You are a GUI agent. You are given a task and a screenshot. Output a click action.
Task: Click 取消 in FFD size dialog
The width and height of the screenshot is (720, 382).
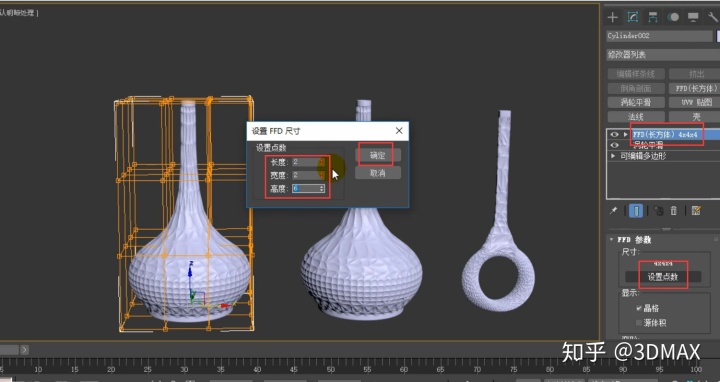coord(377,173)
